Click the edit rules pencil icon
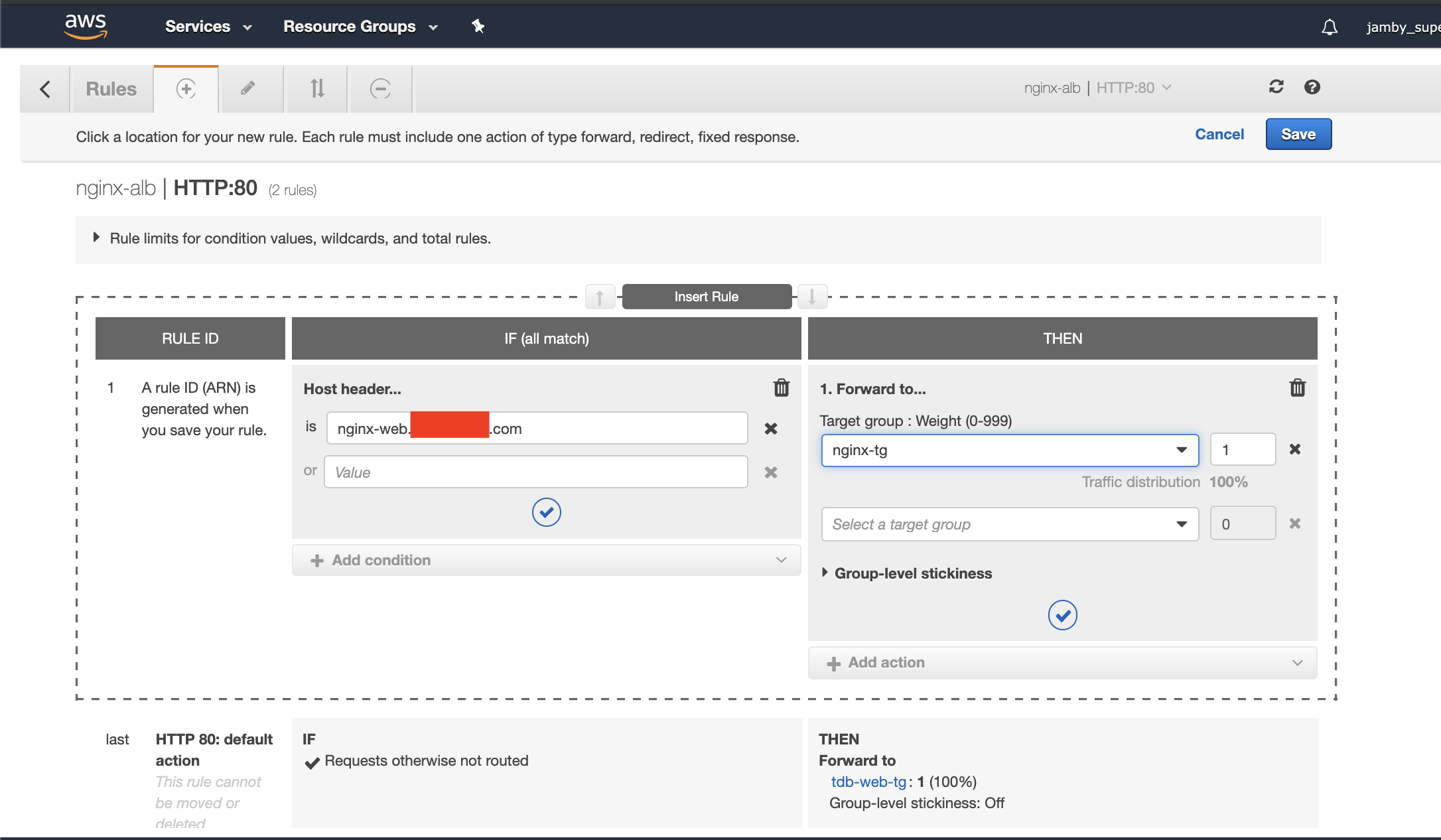 248,88
